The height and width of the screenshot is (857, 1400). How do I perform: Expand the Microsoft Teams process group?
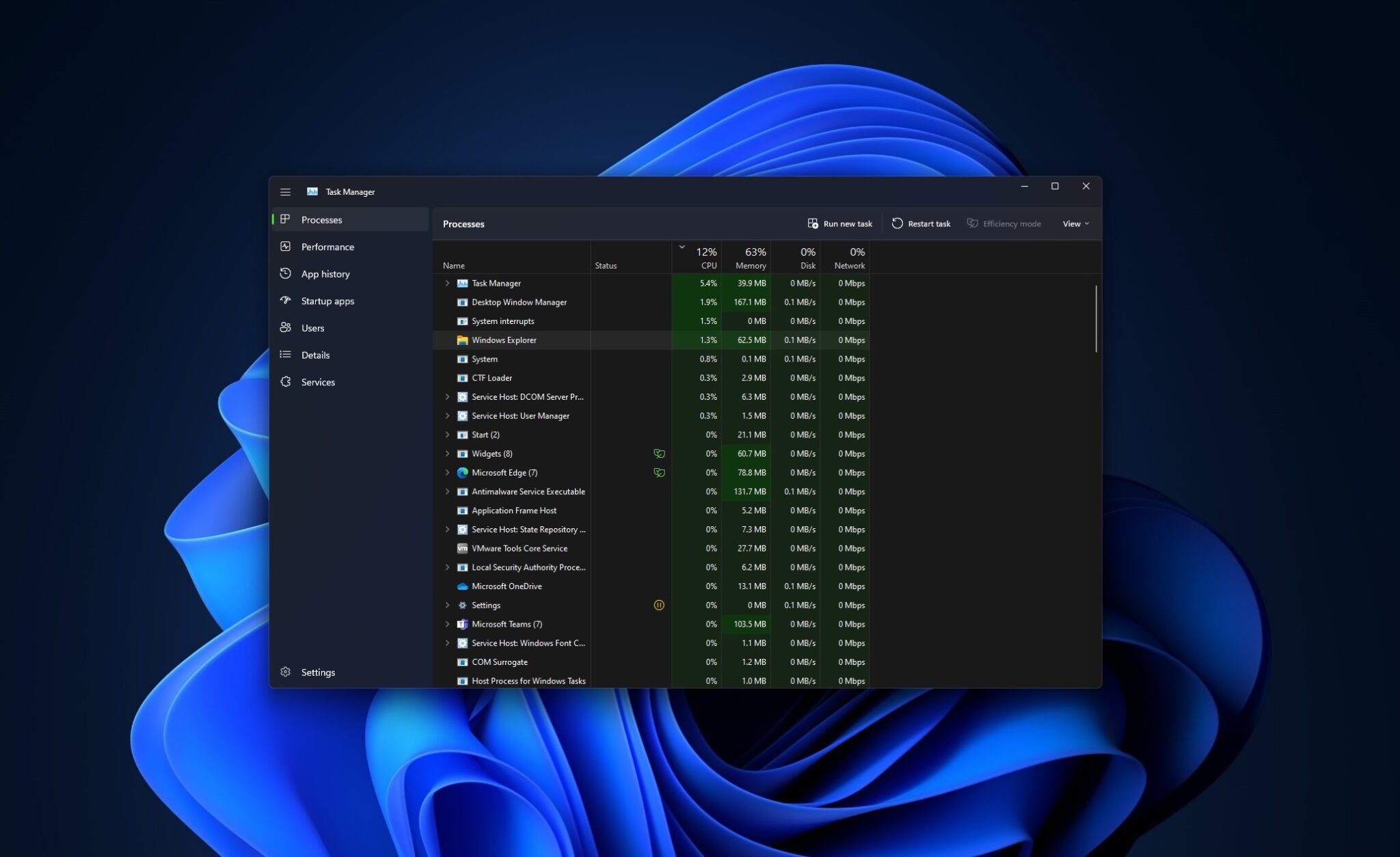point(448,623)
